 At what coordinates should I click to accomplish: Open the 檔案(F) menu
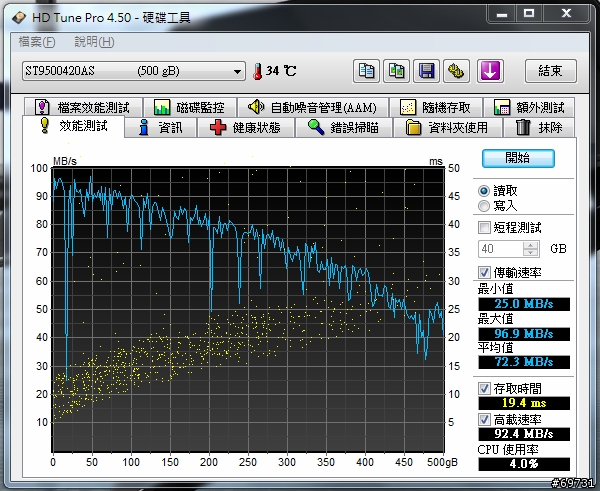click(37, 42)
